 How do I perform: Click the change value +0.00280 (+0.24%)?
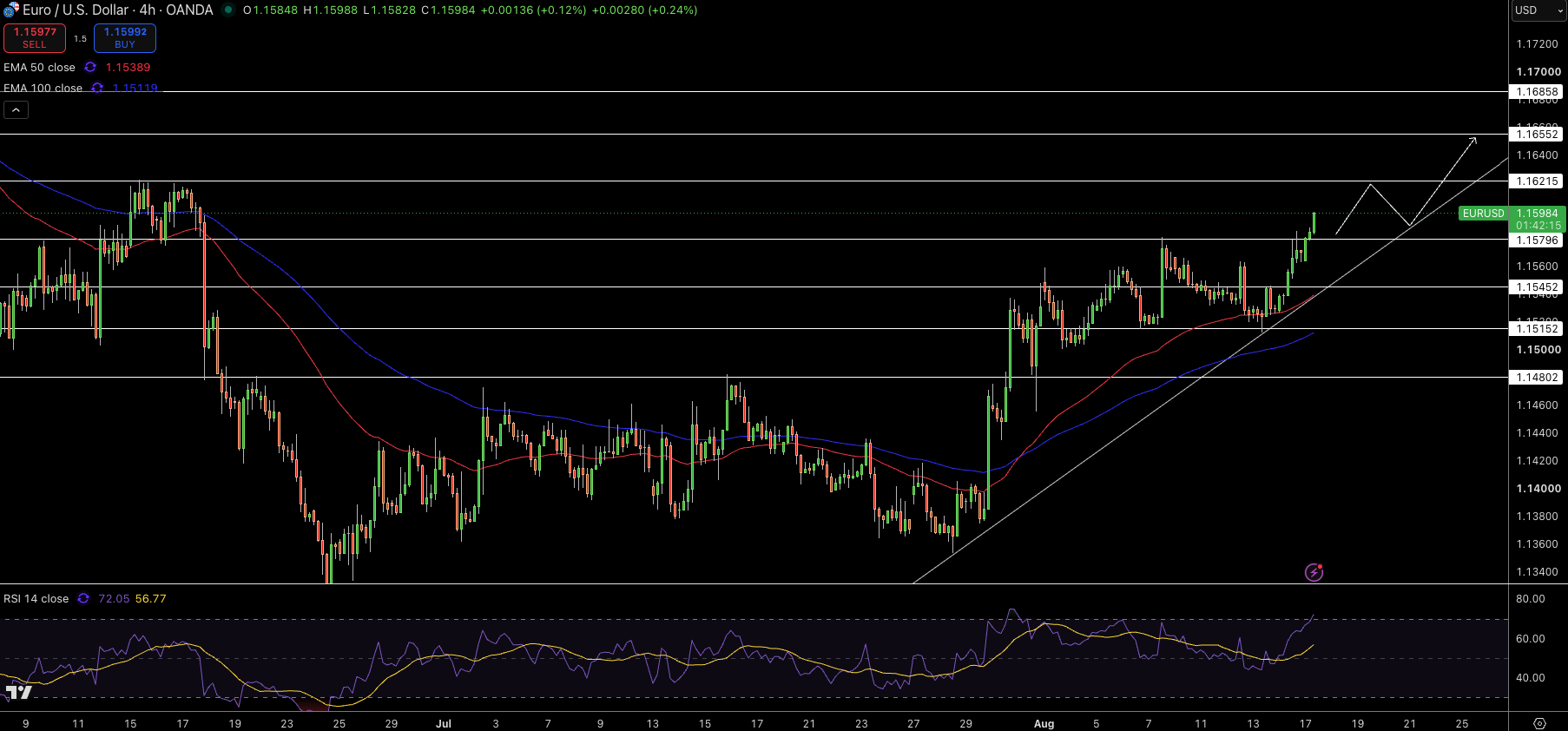(x=644, y=10)
